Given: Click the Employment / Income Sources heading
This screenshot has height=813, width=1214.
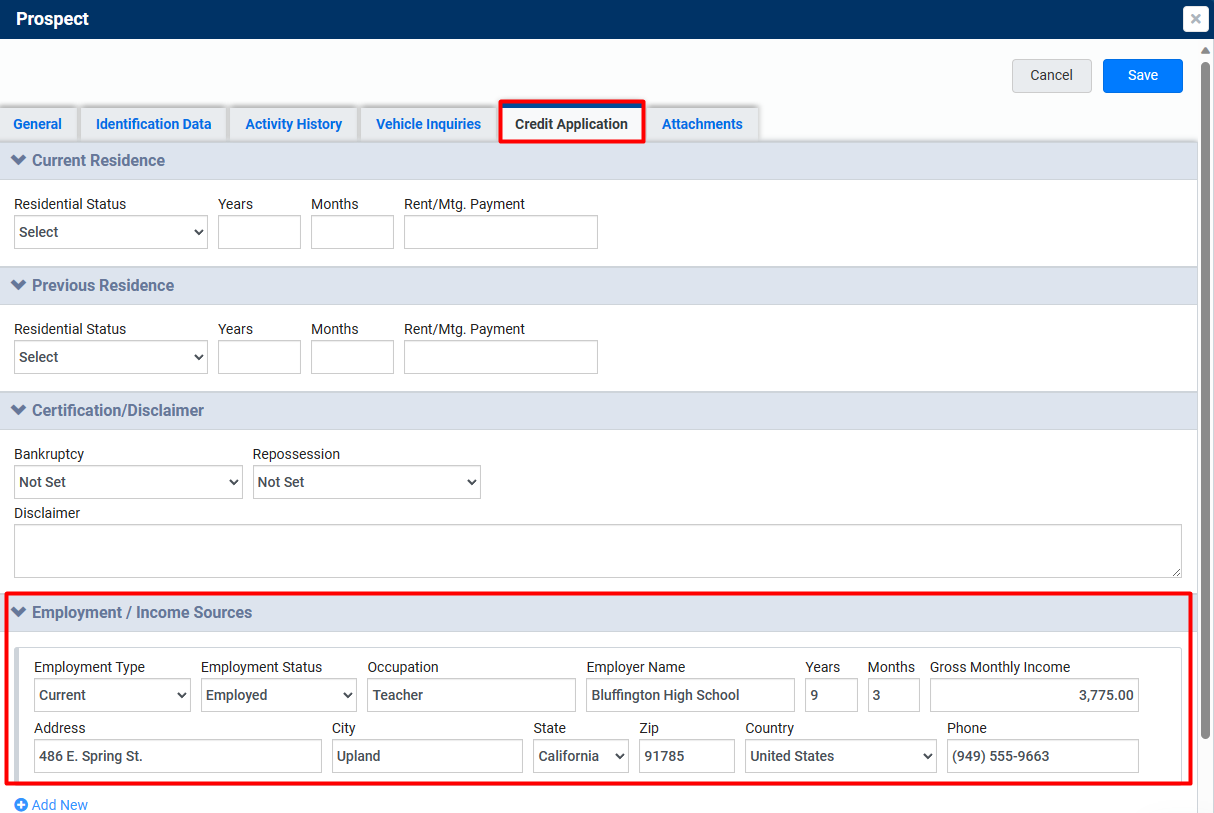Looking at the screenshot, I should click(x=142, y=612).
